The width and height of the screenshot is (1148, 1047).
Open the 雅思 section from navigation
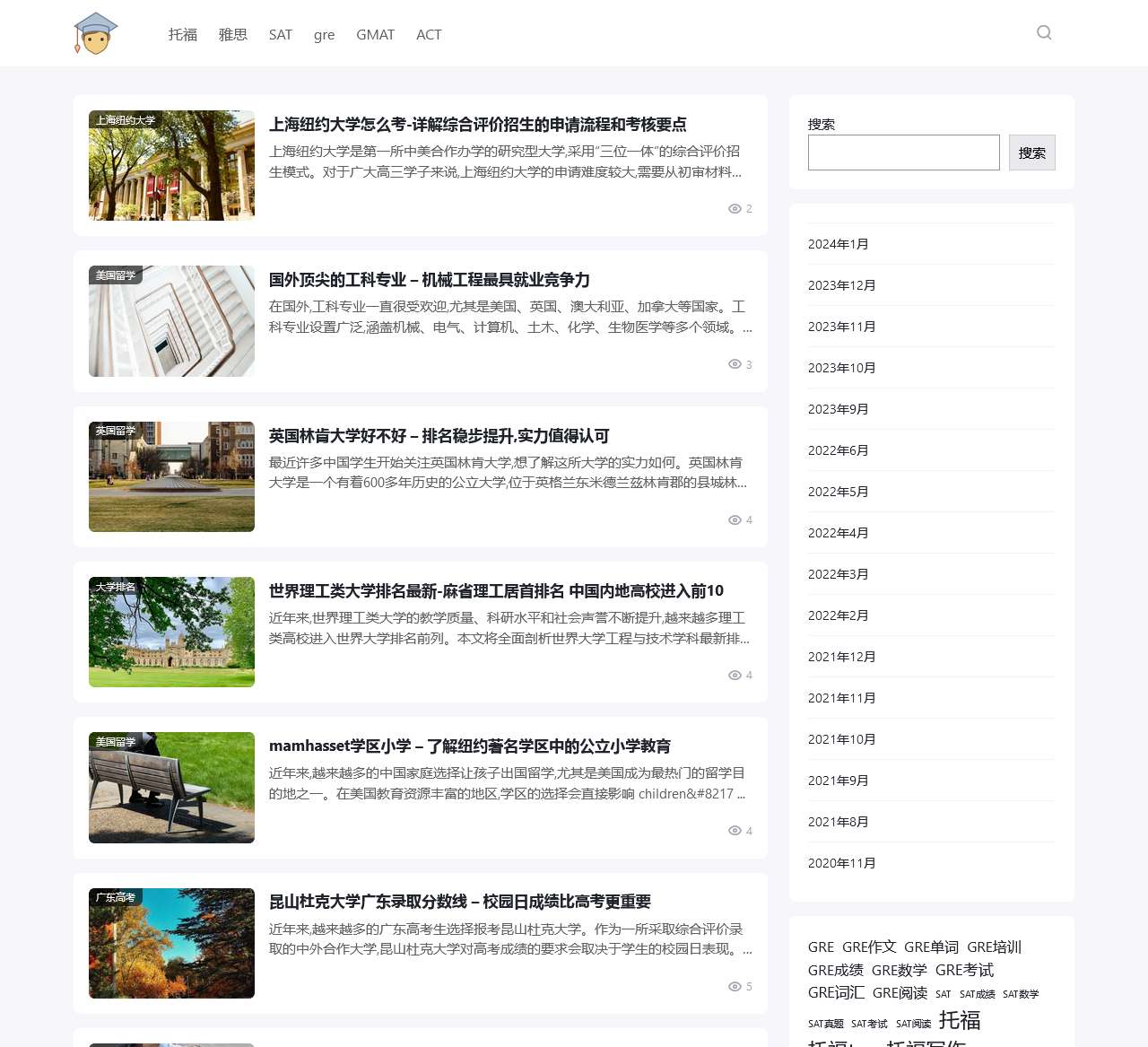232,34
